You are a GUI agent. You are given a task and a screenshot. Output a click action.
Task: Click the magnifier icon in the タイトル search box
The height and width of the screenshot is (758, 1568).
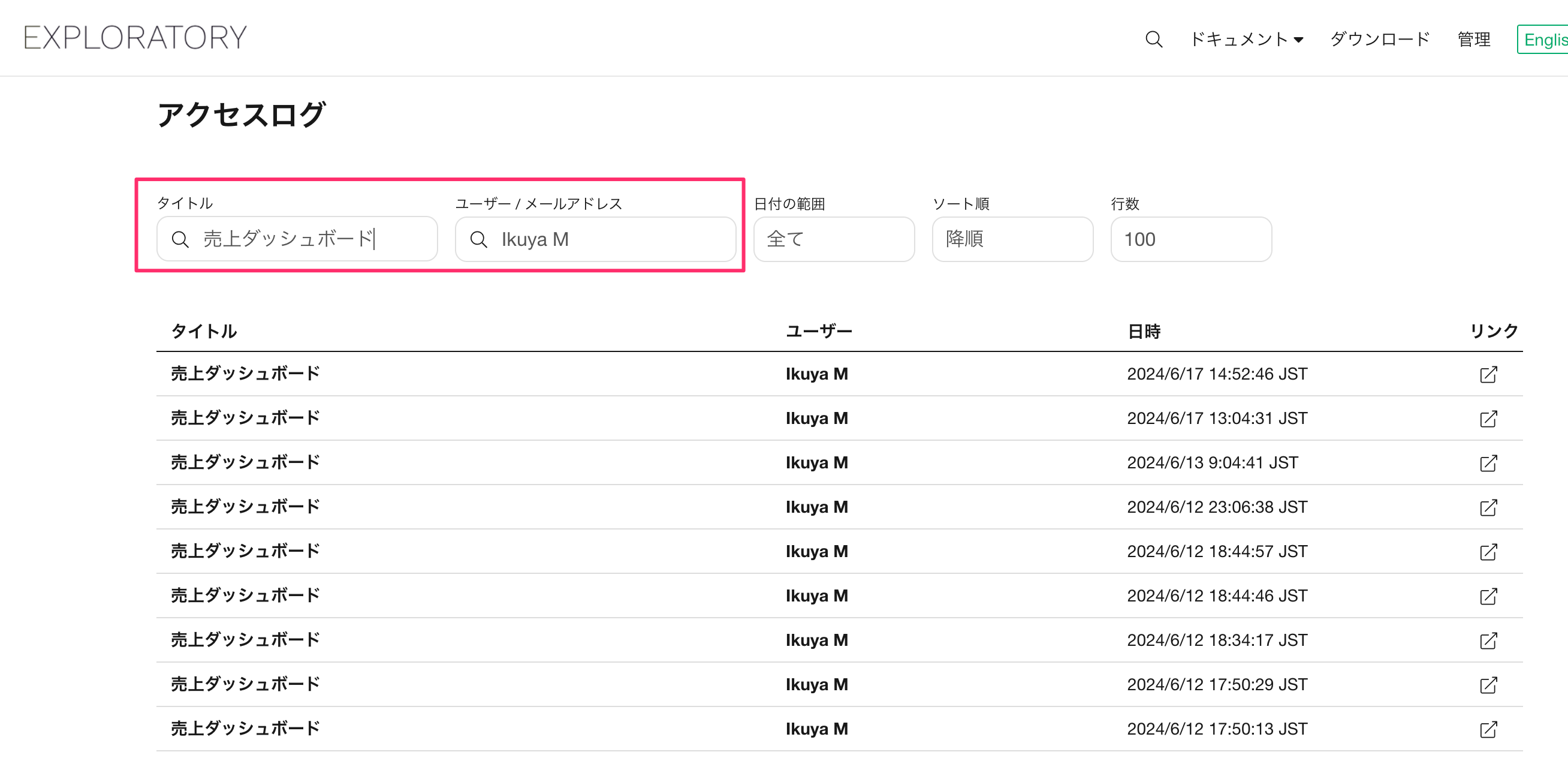[x=180, y=239]
